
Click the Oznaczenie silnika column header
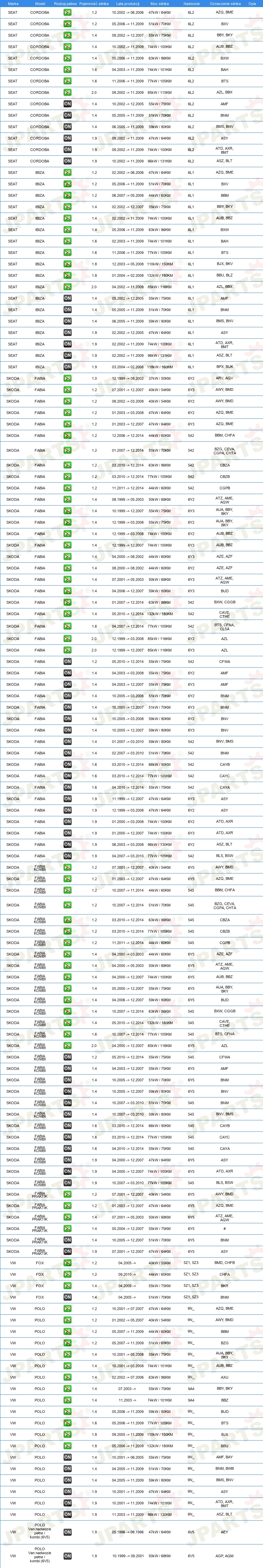coord(225,4)
